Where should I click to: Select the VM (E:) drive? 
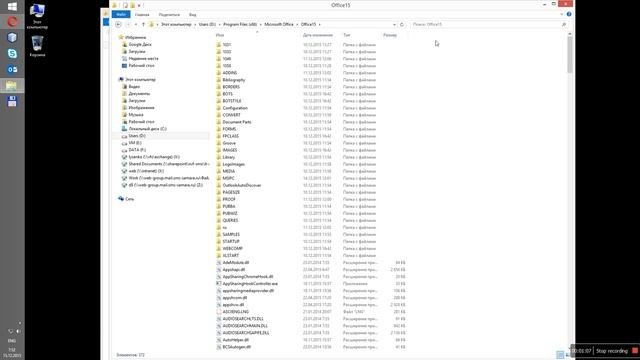(x=135, y=143)
